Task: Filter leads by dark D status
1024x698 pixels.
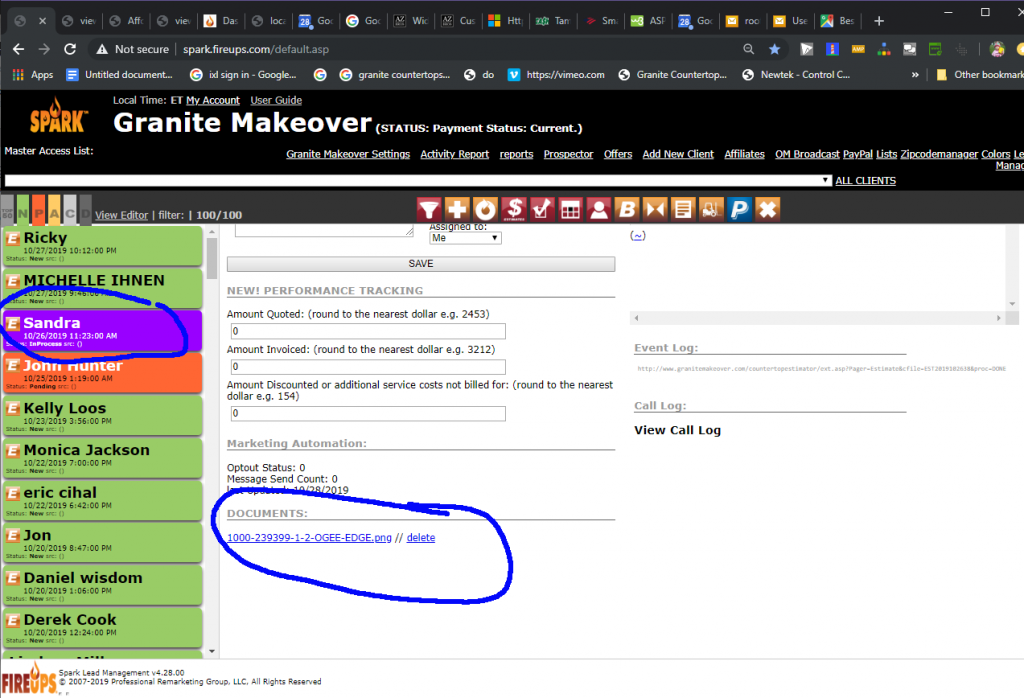Action: tap(86, 210)
